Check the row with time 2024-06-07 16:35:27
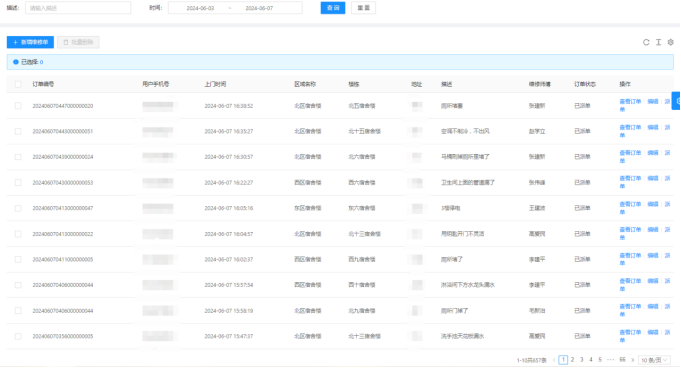Screen dimensions: 681x368 [x=18, y=131]
